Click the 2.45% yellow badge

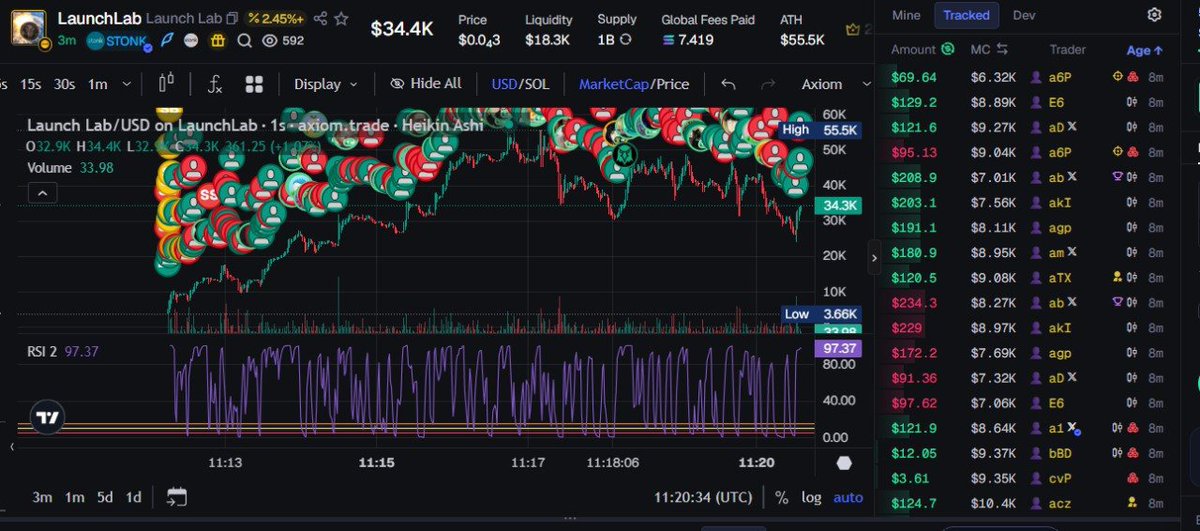pyautogui.click(x=277, y=19)
